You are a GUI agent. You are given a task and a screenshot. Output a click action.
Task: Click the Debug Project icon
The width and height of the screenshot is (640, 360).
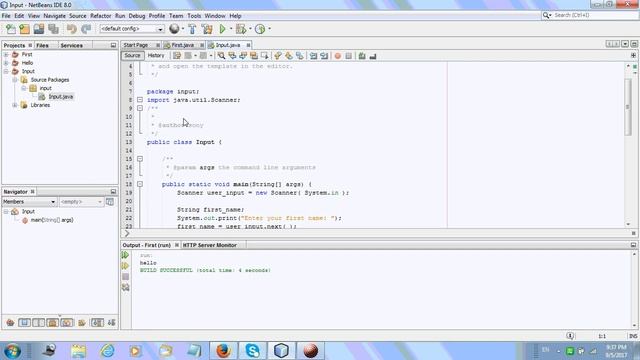point(241,29)
